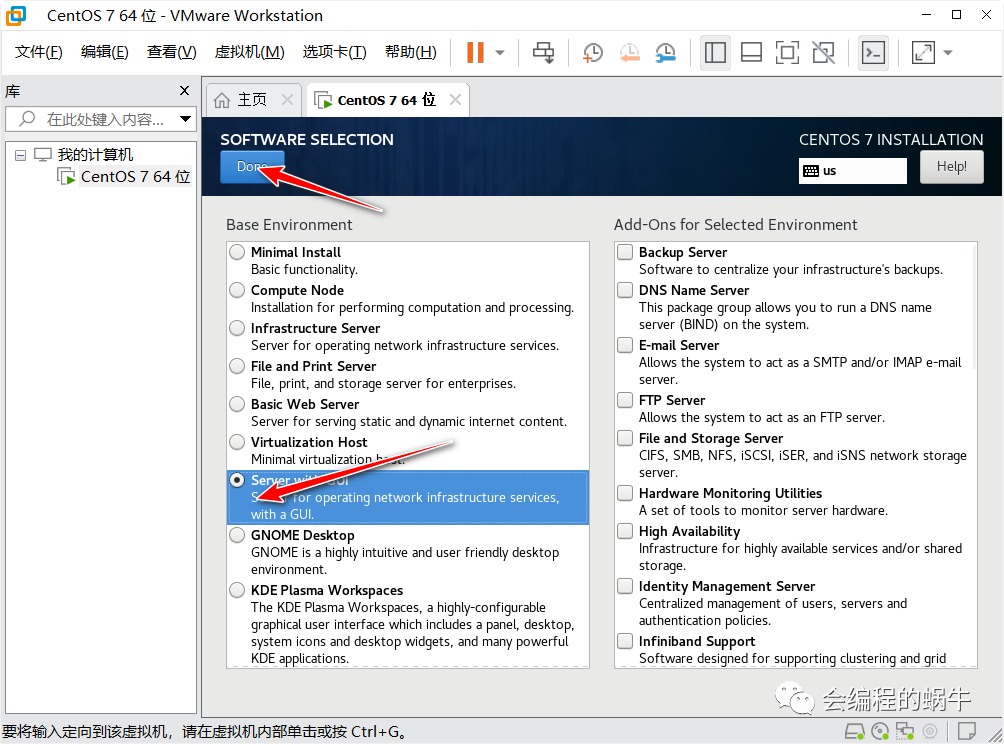Click the hard disk status bar icon
The width and height of the screenshot is (1004, 744).
pos(855,731)
